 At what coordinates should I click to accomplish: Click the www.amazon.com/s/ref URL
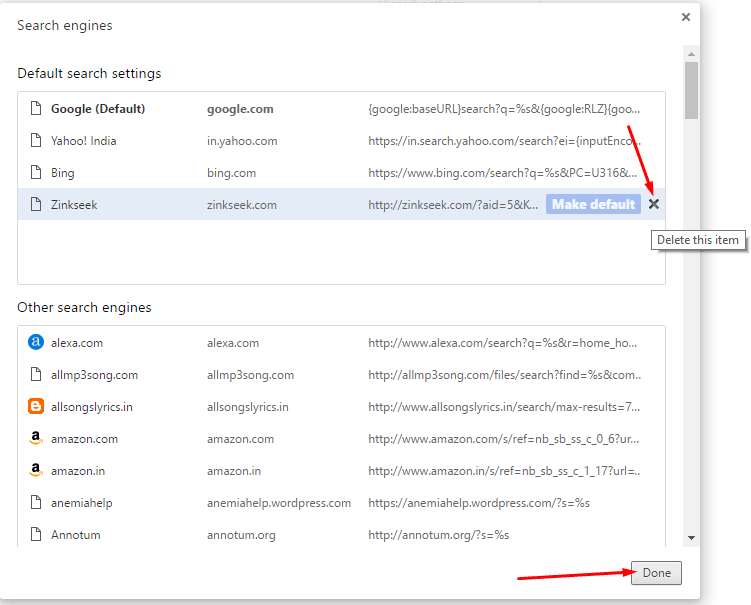tap(503, 439)
